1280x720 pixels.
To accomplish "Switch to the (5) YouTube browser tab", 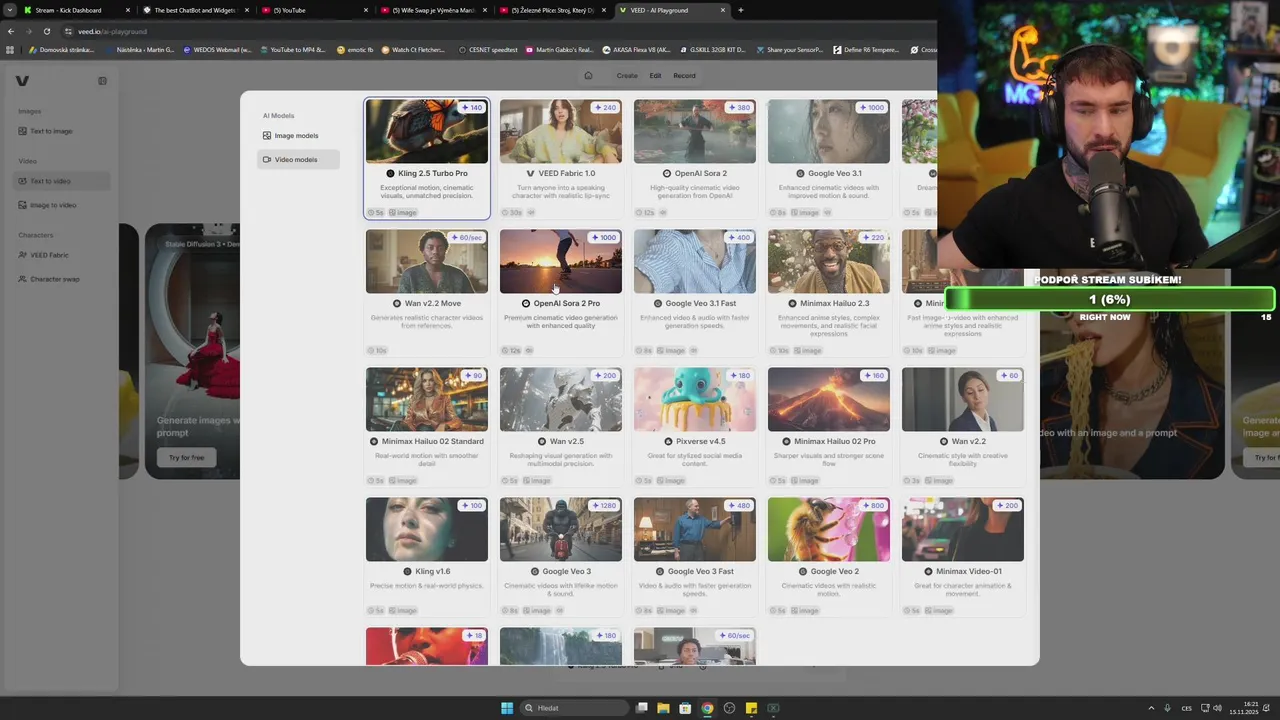I will (x=315, y=10).
